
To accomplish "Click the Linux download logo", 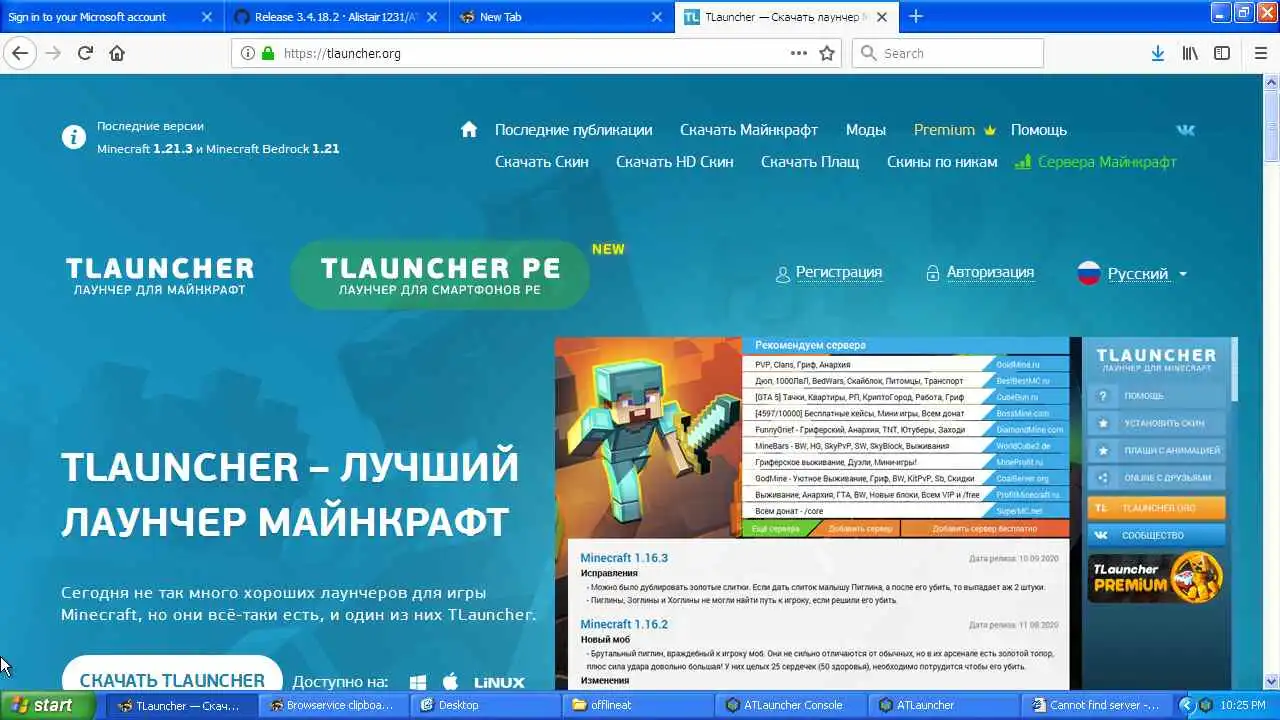I will point(499,682).
